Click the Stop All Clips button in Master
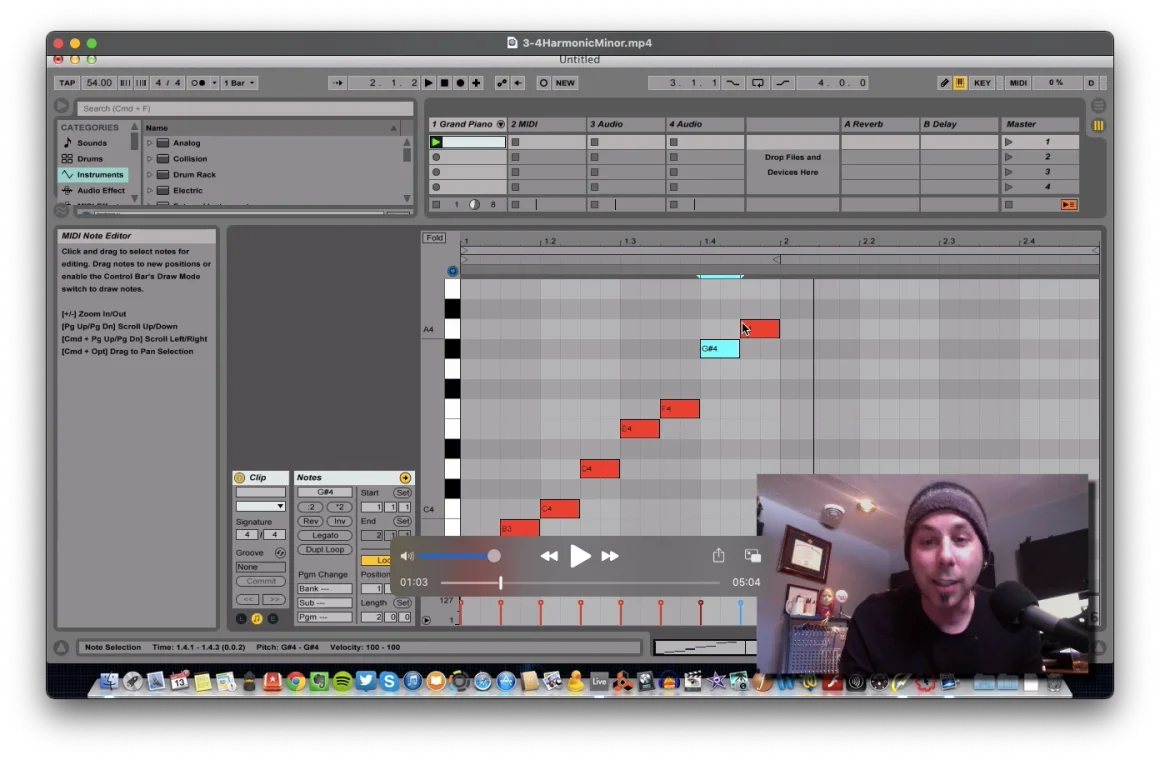The image size is (1160, 760). 1008,204
